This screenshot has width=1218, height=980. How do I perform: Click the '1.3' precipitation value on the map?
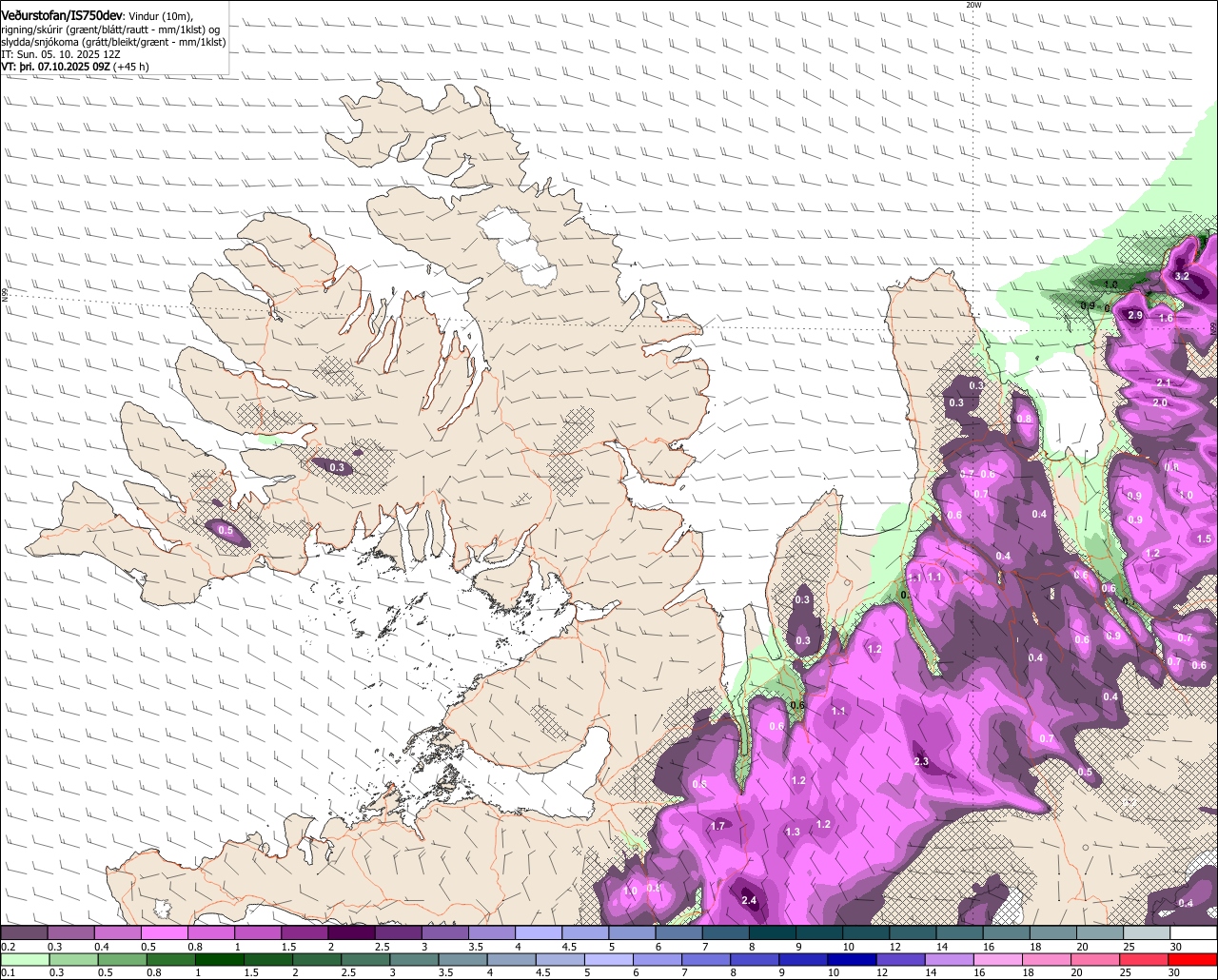793,832
